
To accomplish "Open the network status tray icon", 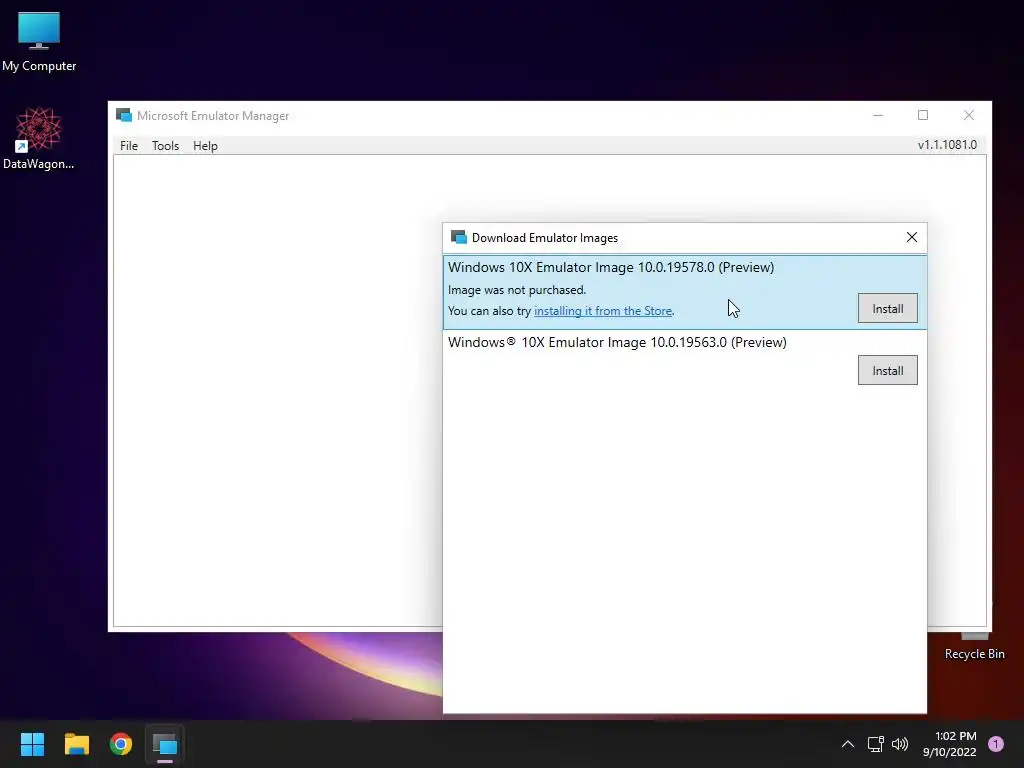I will click(x=875, y=744).
